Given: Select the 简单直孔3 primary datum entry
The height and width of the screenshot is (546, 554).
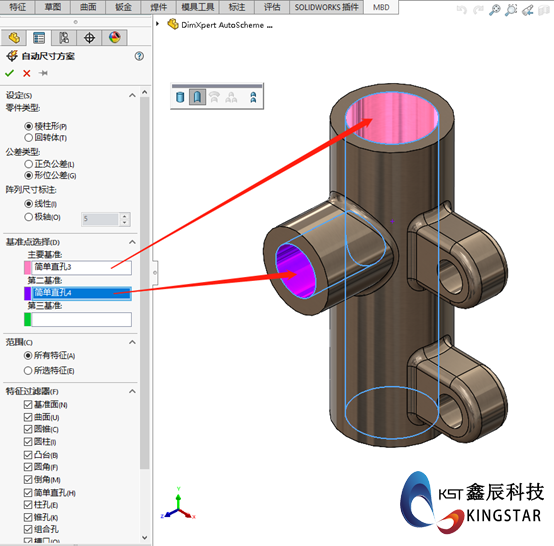Looking at the screenshot, I should [x=82, y=267].
